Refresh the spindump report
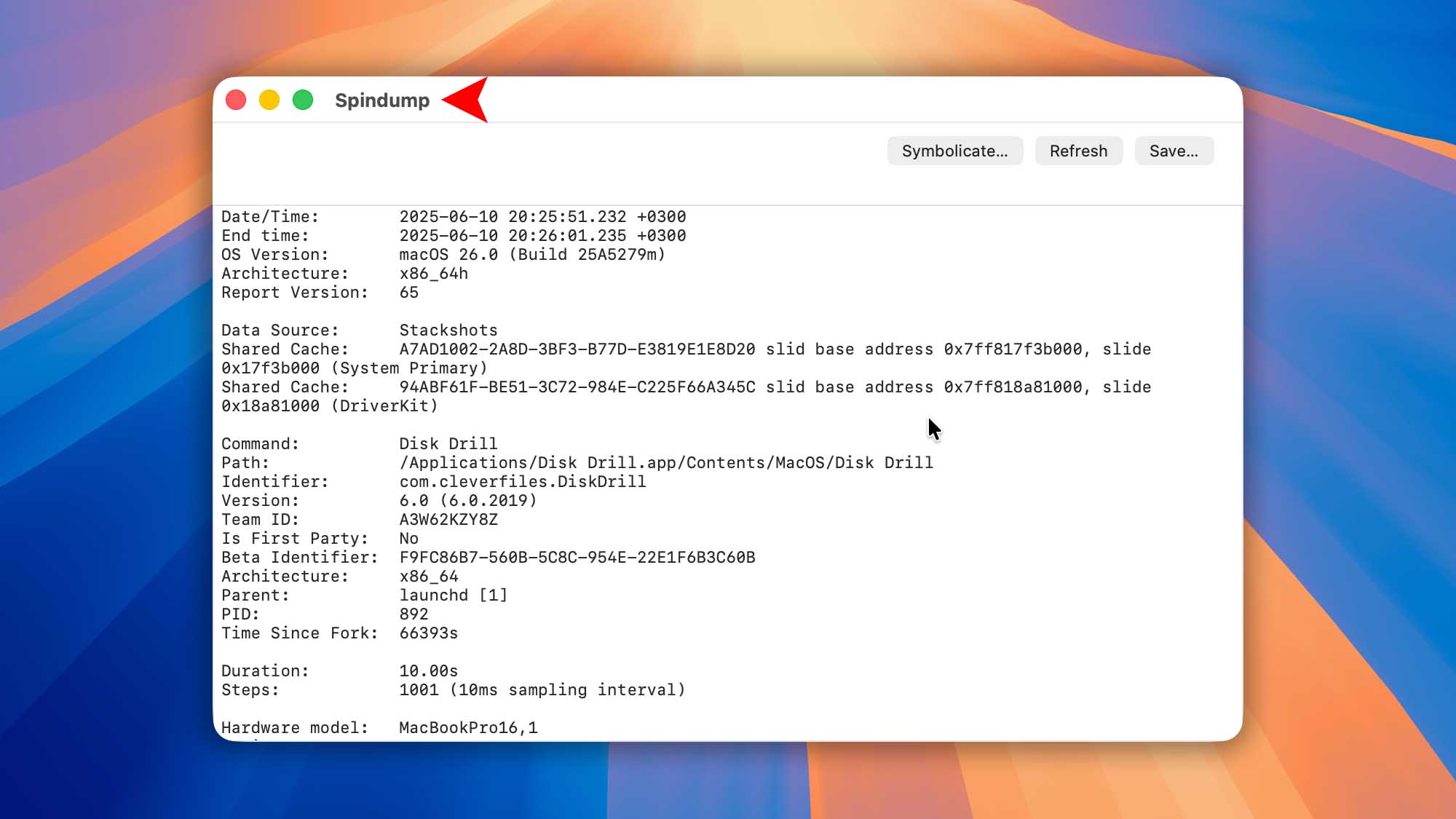This screenshot has height=819, width=1456. (x=1079, y=151)
